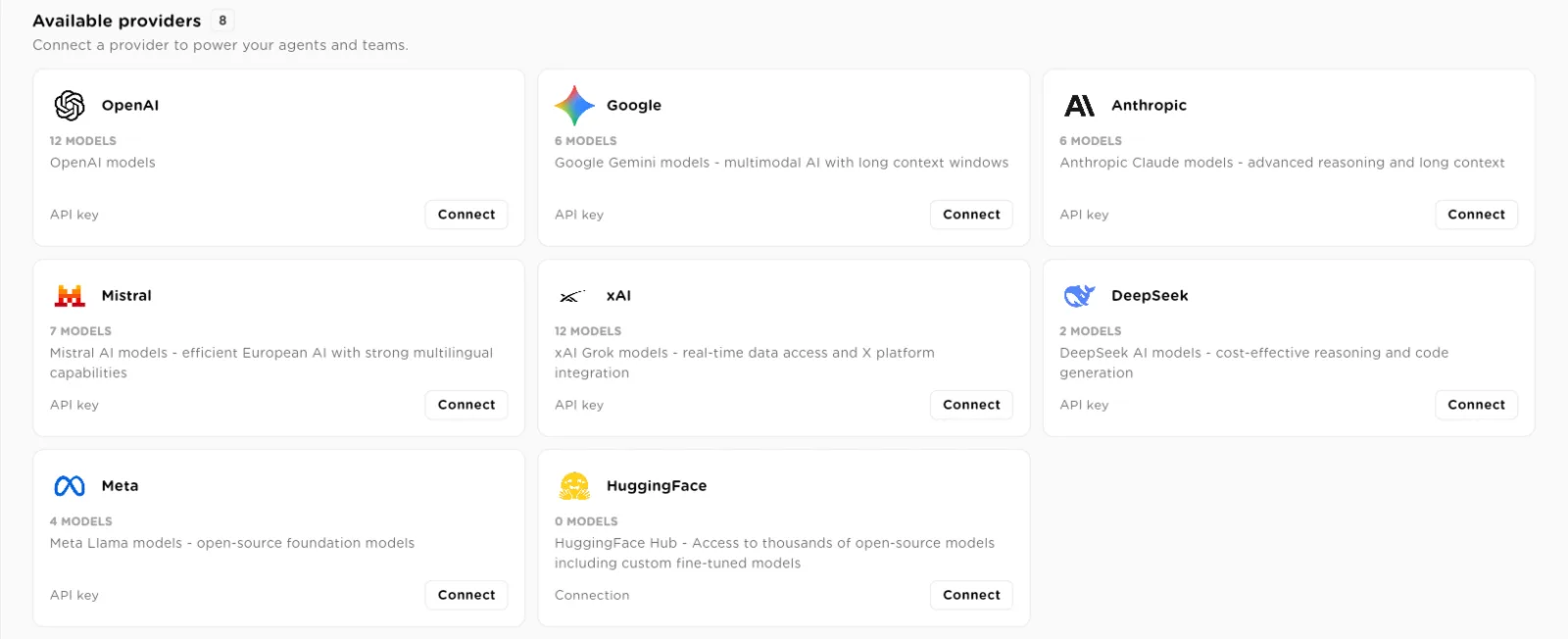Click '12 MODELS' under OpenAI
The height and width of the screenshot is (639, 1568).
(x=83, y=141)
